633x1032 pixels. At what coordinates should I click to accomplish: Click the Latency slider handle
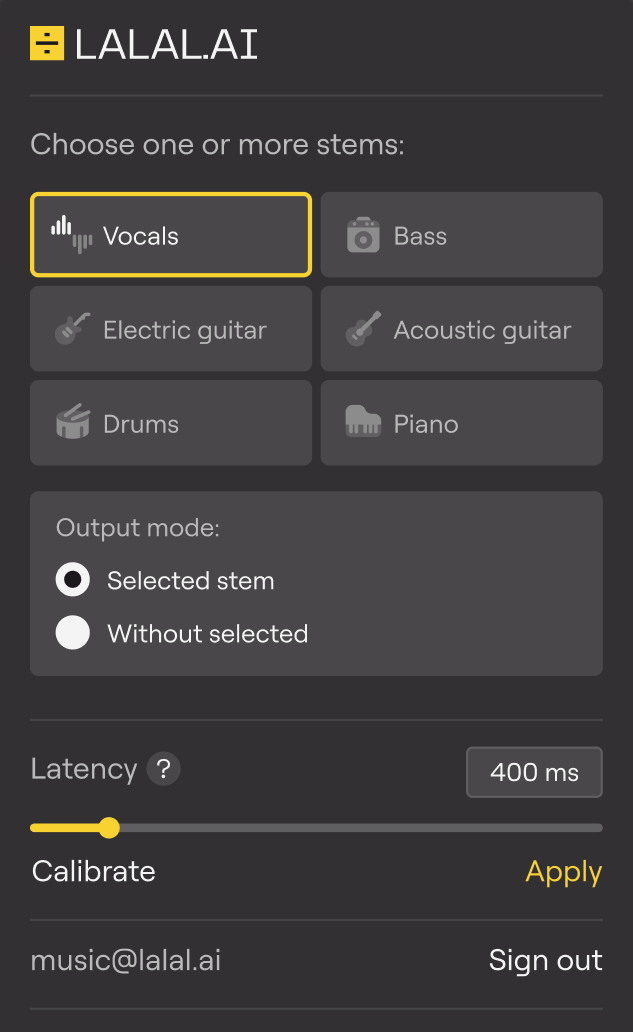click(109, 828)
